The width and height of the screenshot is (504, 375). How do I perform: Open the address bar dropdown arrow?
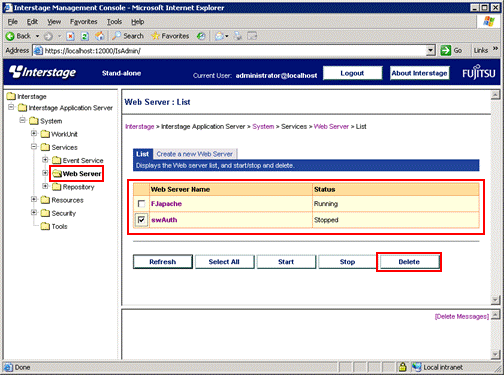(431, 50)
